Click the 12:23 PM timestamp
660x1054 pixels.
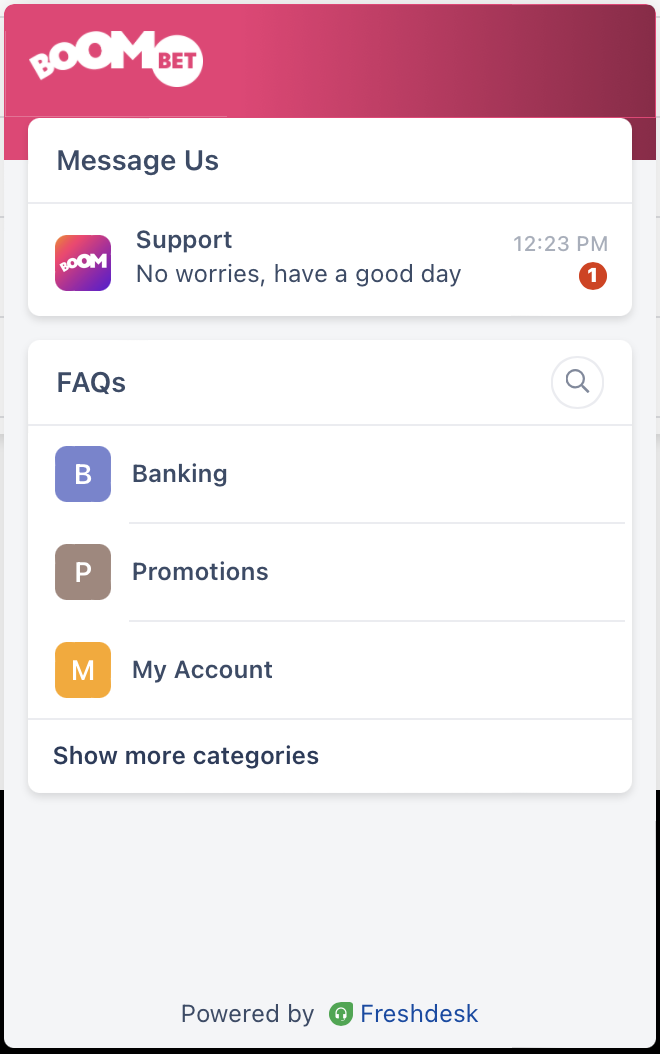(561, 243)
